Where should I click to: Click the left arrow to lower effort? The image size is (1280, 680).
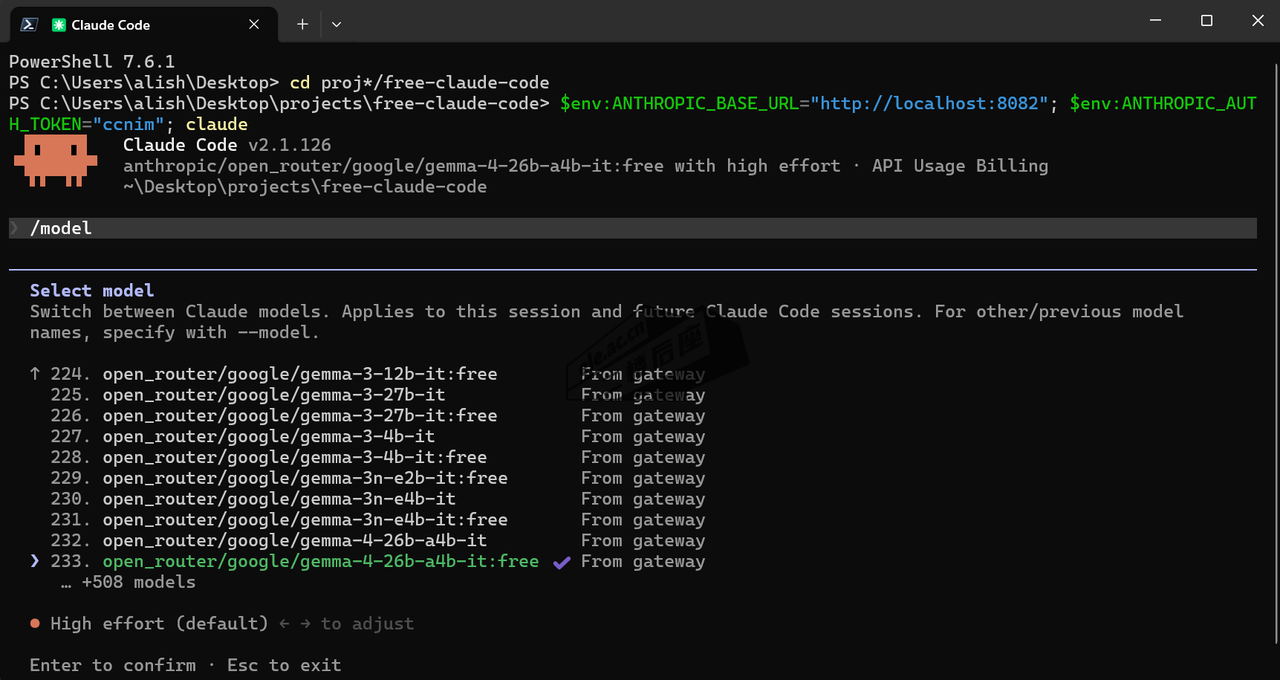pyautogui.click(x=285, y=624)
